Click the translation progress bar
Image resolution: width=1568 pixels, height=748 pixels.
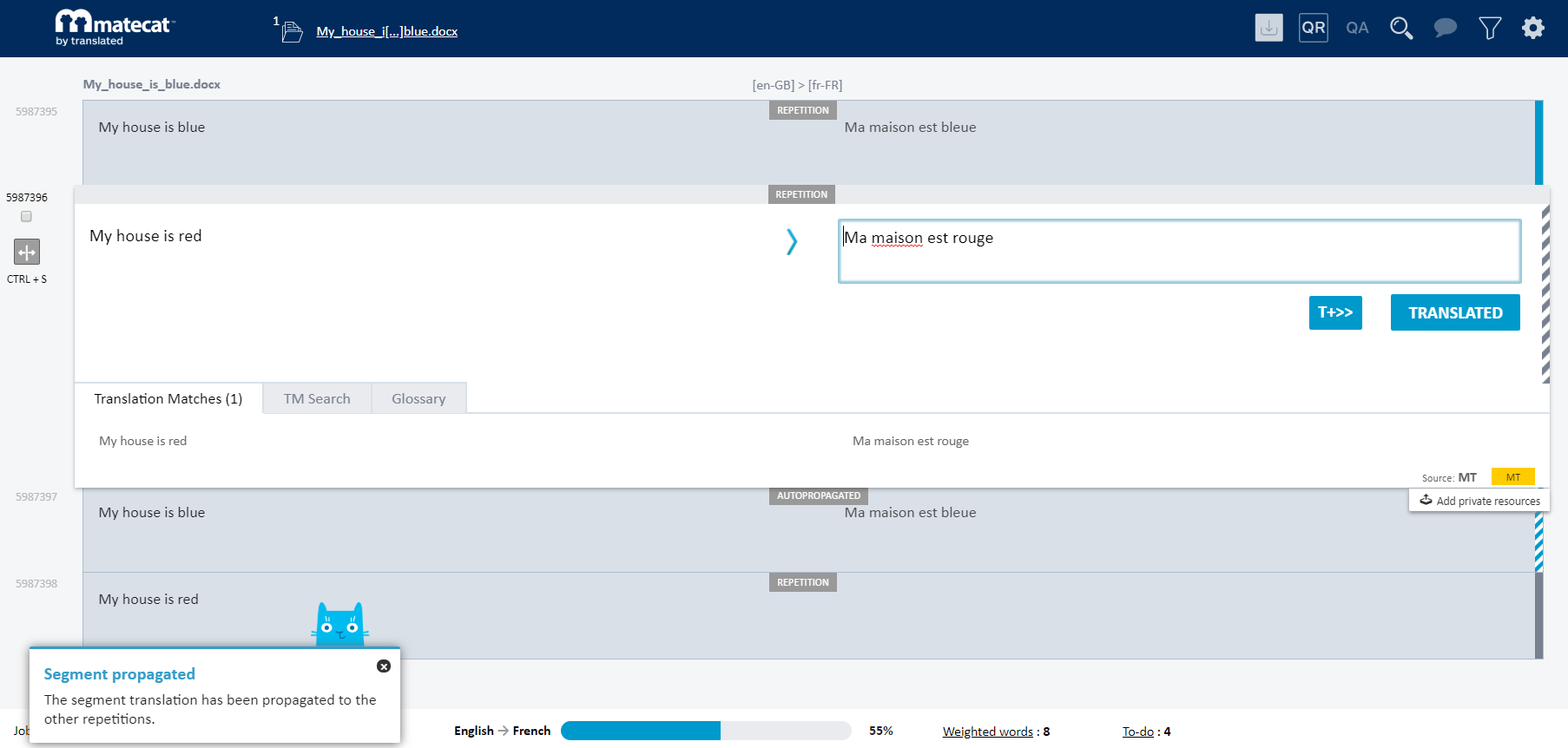click(x=705, y=731)
